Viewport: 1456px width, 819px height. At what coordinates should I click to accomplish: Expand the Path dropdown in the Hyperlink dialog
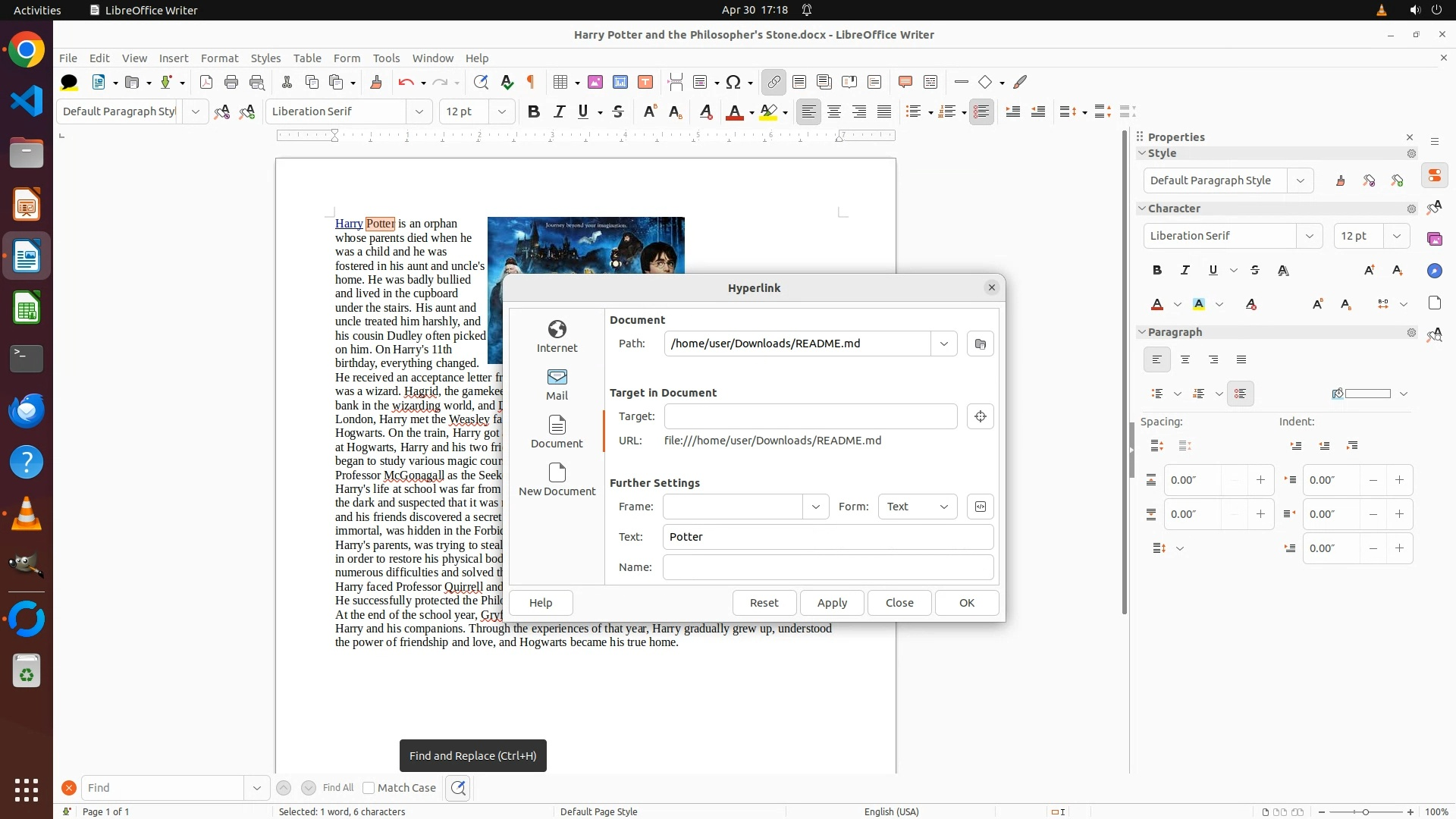(943, 344)
